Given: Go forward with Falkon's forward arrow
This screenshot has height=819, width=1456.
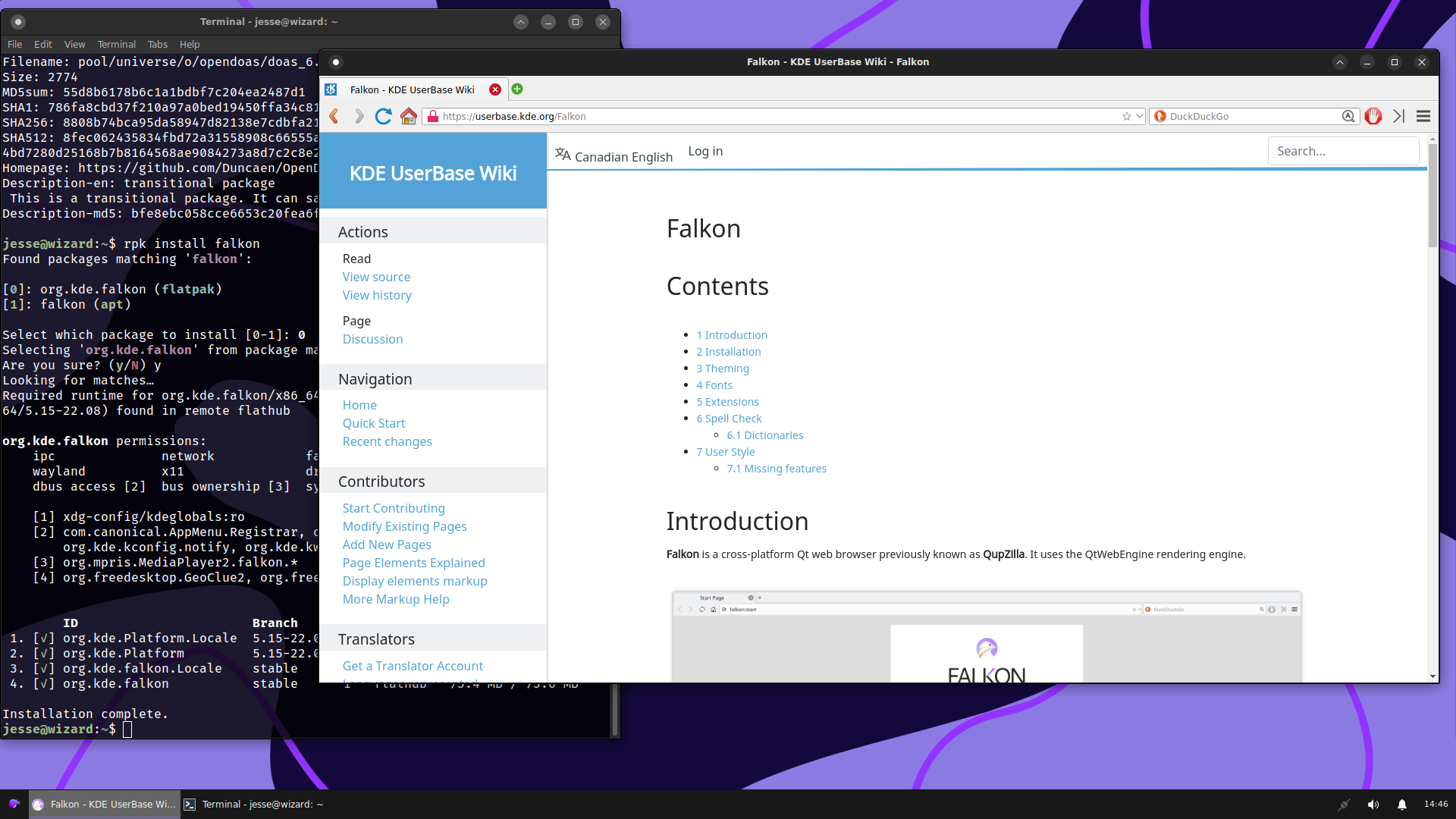Looking at the screenshot, I should point(359,116).
